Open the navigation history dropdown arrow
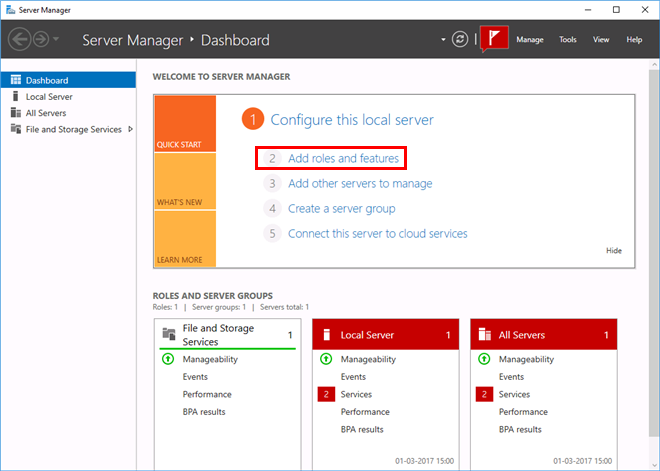This screenshot has height=471, width=660. coord(57,40)
